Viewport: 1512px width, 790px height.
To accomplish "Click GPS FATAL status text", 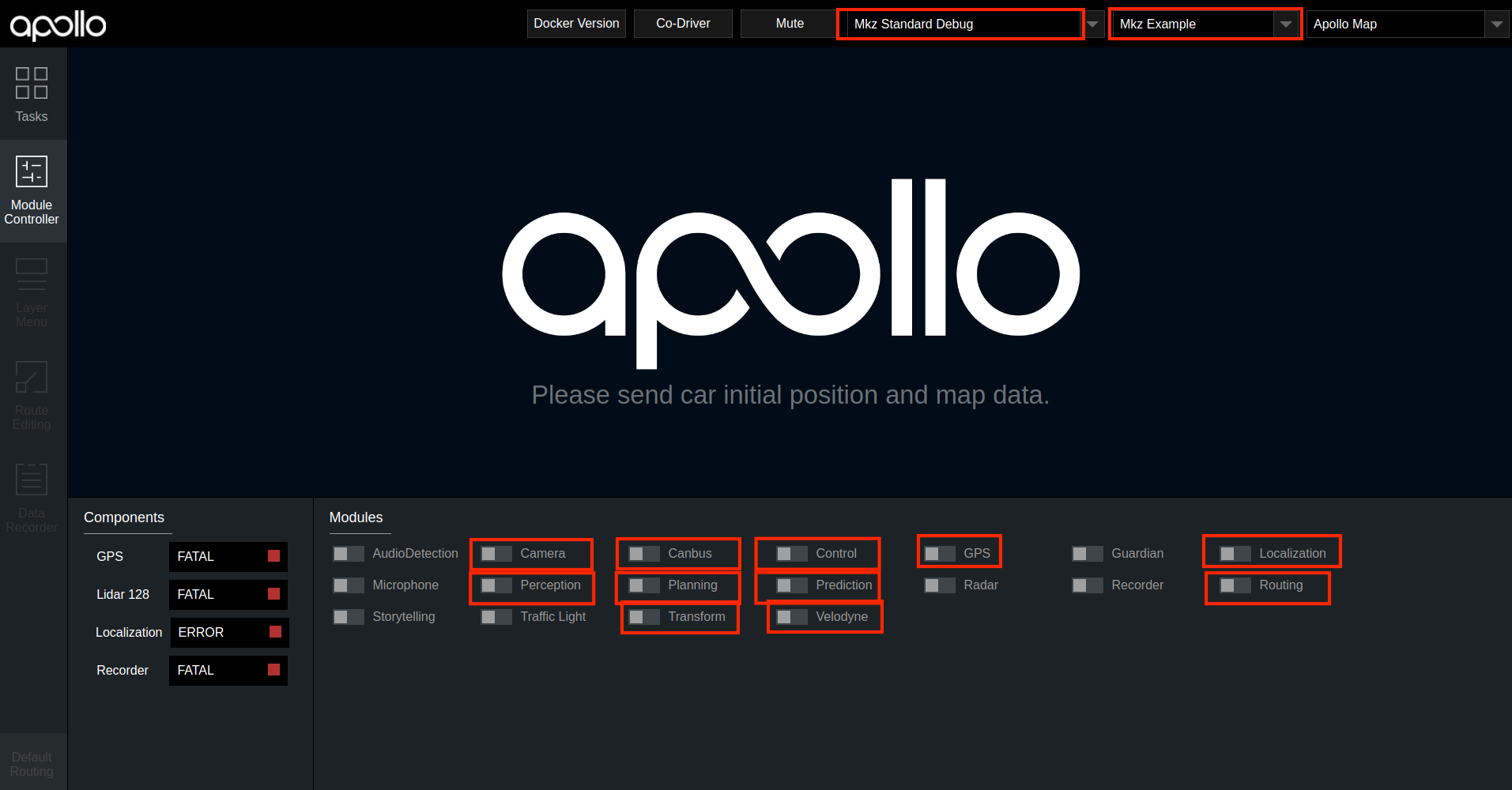I will [x=195, y=556].
